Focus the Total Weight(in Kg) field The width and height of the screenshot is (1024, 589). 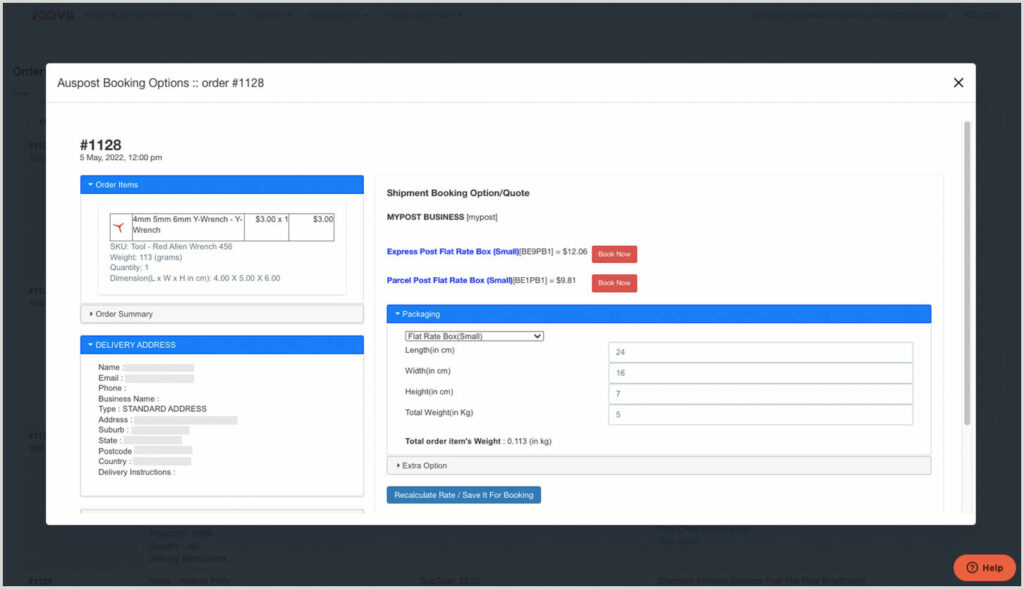(x=760, y=415)
